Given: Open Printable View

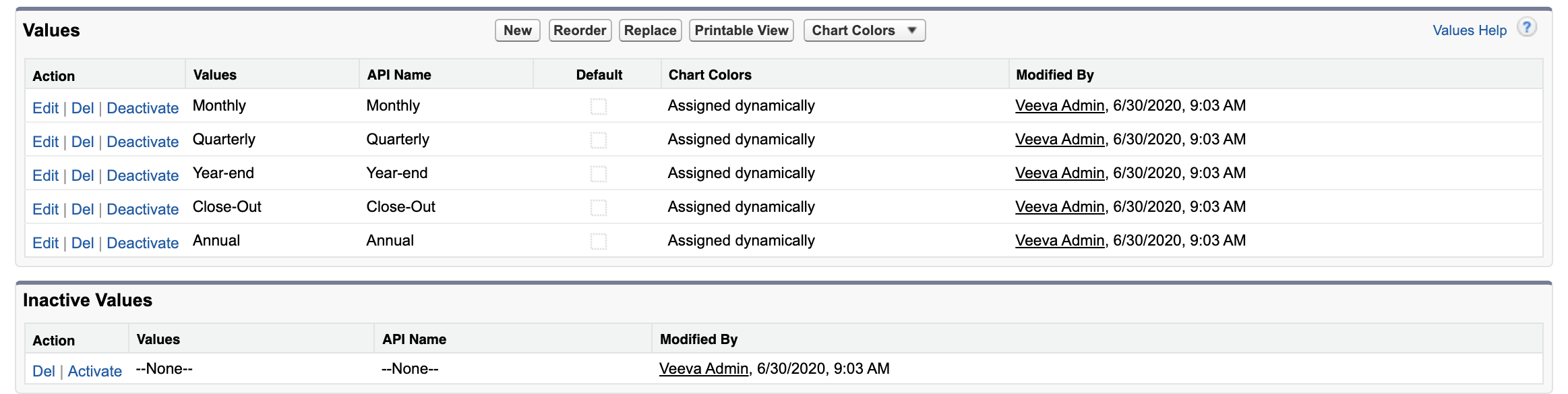Looking at the screenshot, I should coord(741,30).
